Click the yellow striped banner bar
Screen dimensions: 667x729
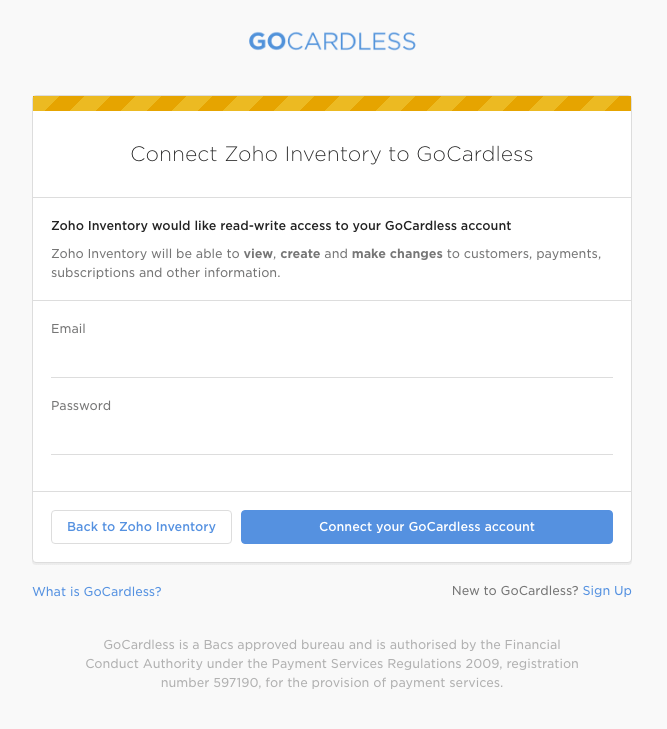click(332, 103)
